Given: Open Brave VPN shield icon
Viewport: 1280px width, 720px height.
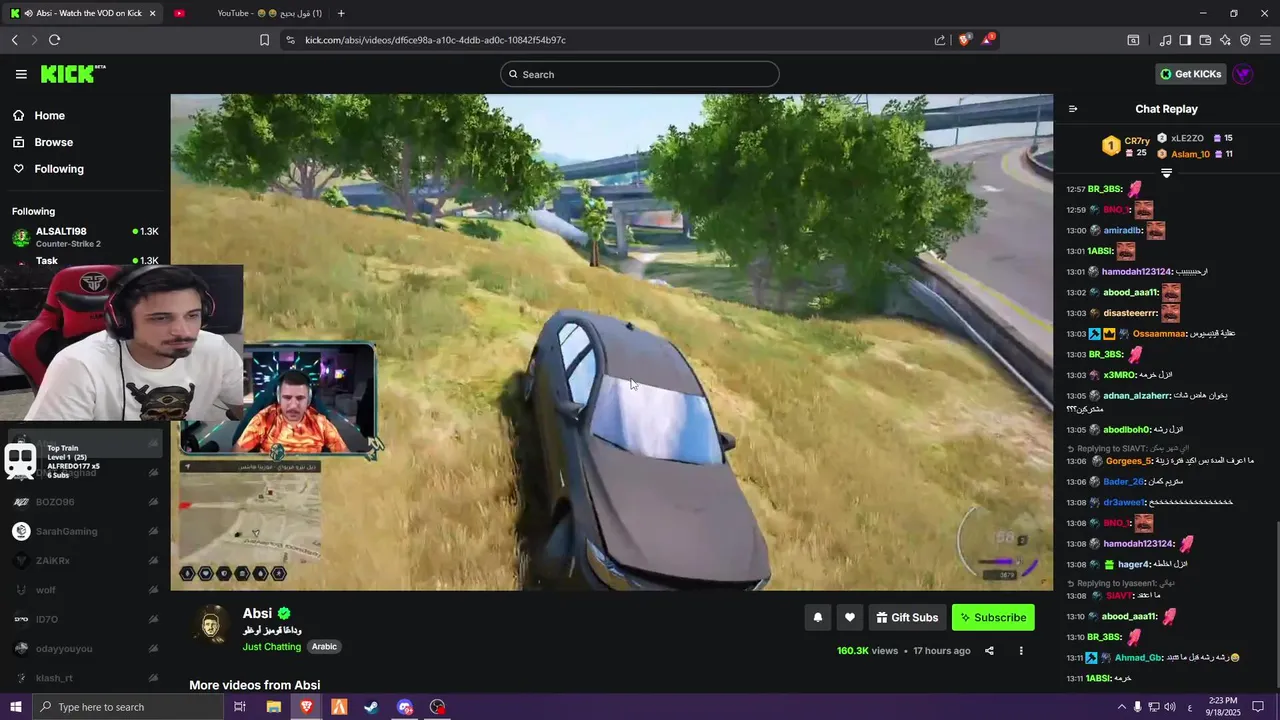Looking at the screenshot, I should tap(1245, 40).
